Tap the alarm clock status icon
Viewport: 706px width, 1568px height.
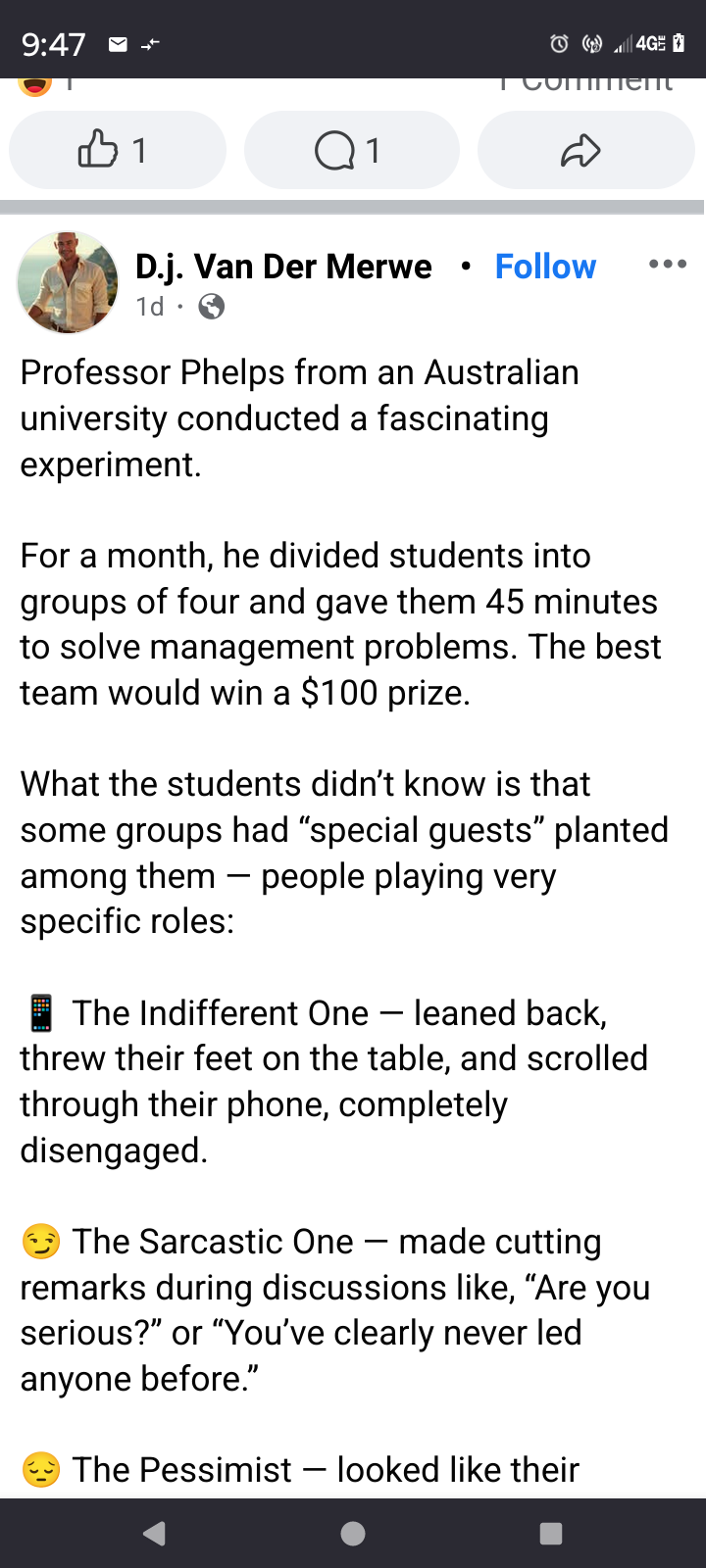pyautogui.click(x=559, y=43)
